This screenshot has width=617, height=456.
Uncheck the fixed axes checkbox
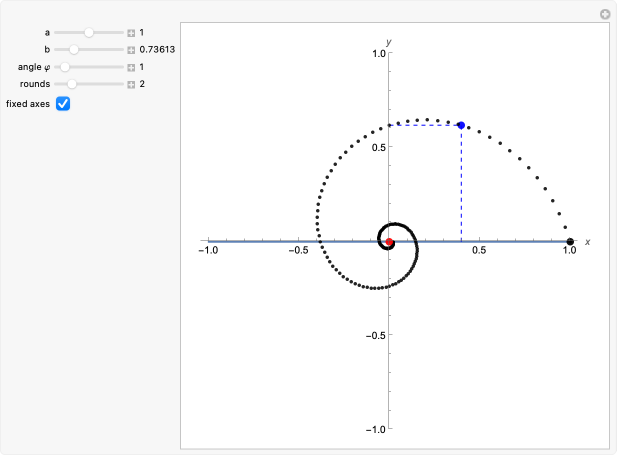62,104
